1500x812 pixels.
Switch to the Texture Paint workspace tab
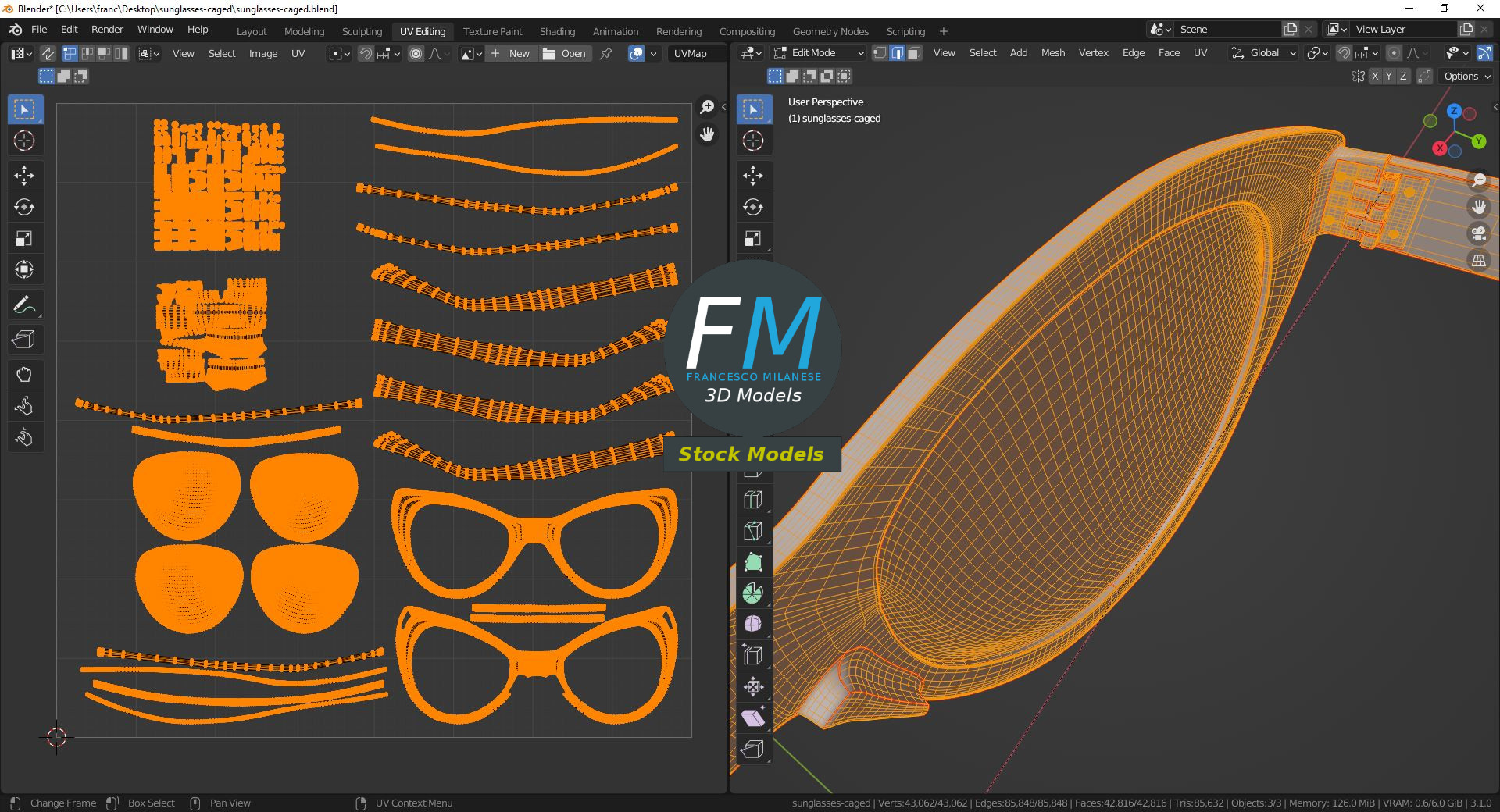click(492, 31)
